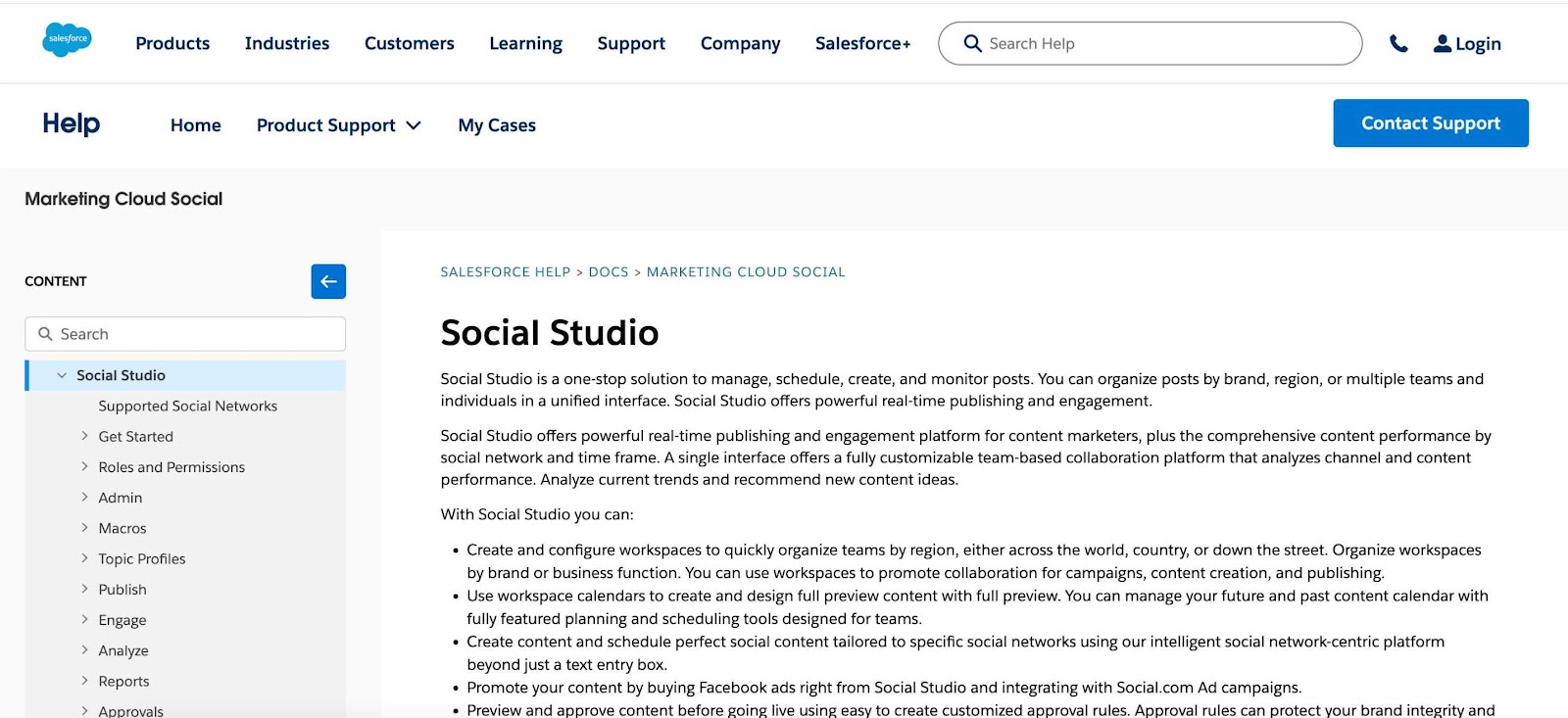Screen dimensions: 1568x718
Task: Open the Support menu
Action: 631,43
